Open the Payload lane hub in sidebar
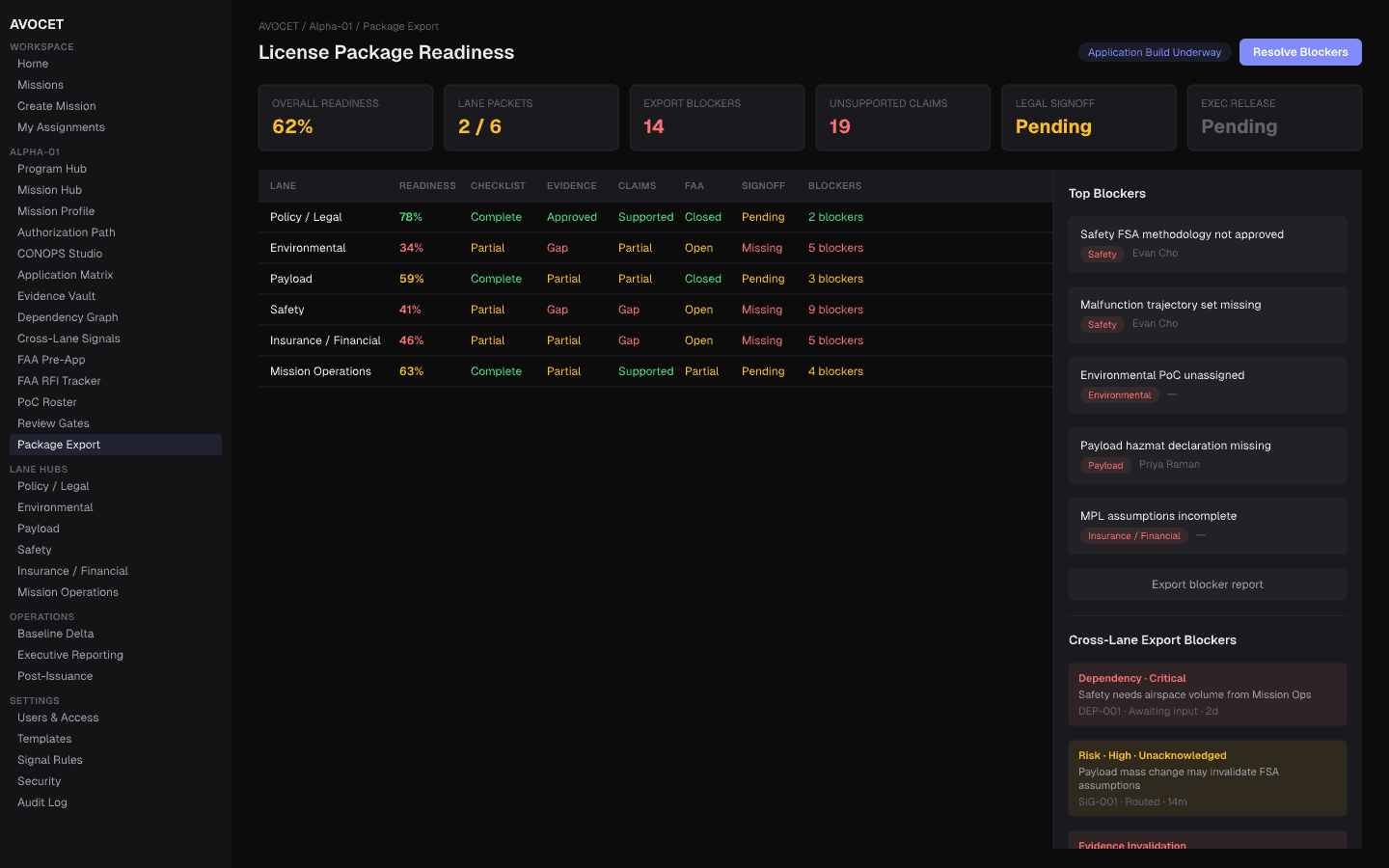 116,529
